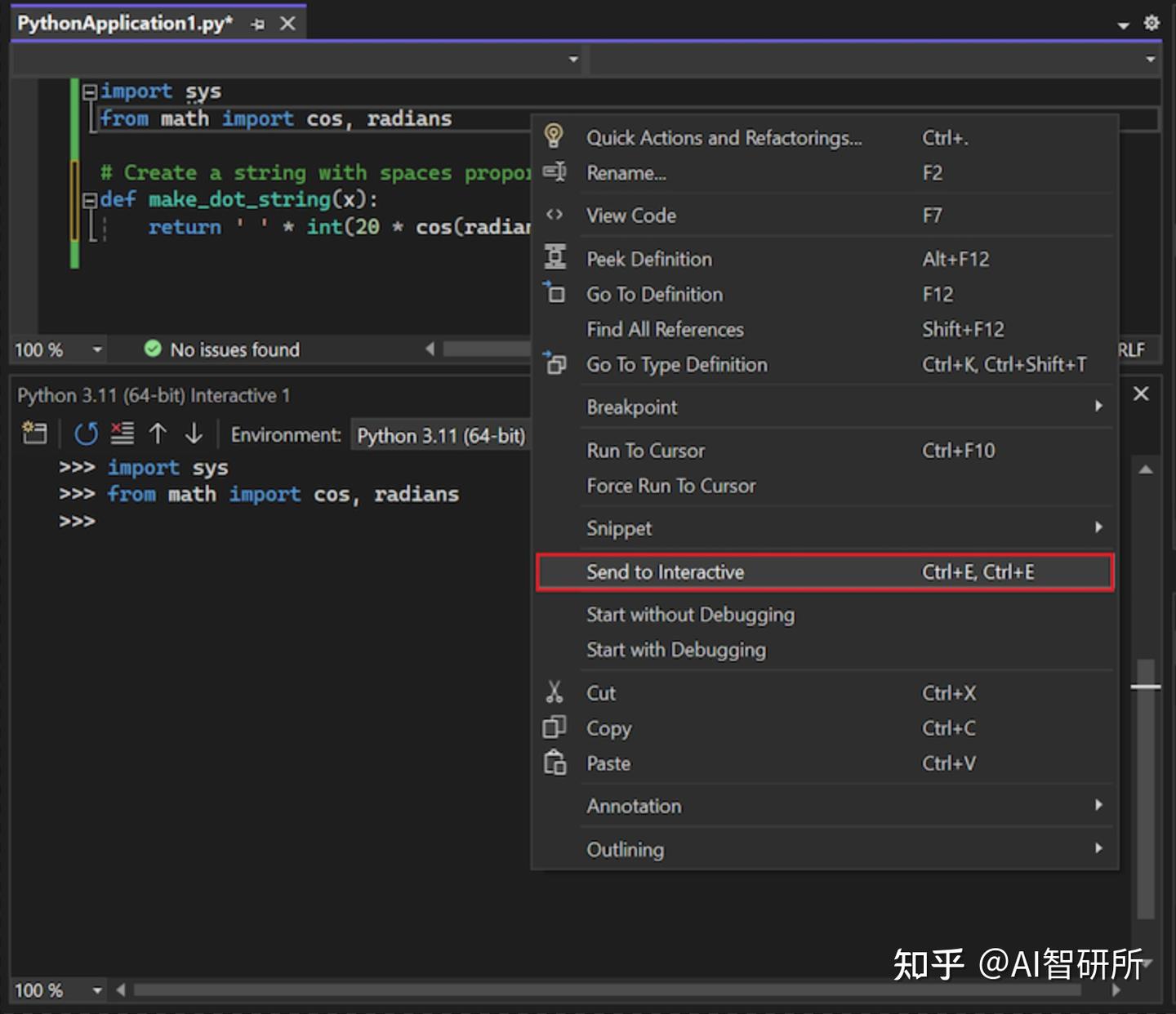Viewport: 1176px width, 1014px height.
Task: Switch to the PythonApplication1.py tab
Action: pos(122,23)
